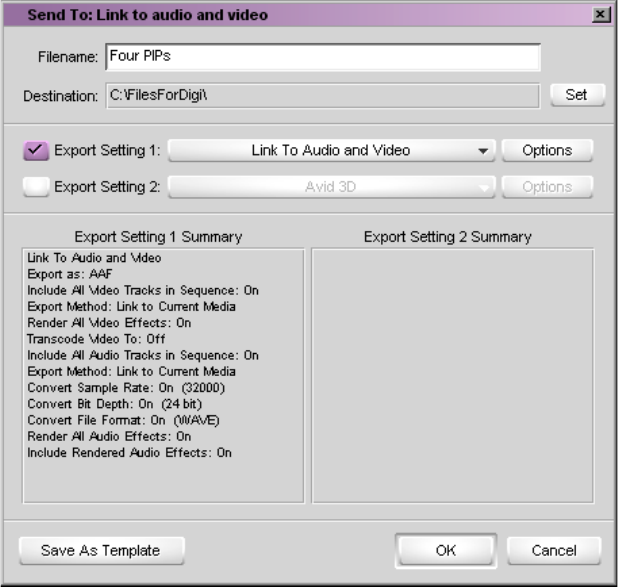This screenshot has height=587, width=618.
Task: Confirm the dialog with OK
Action: point(446,551)
